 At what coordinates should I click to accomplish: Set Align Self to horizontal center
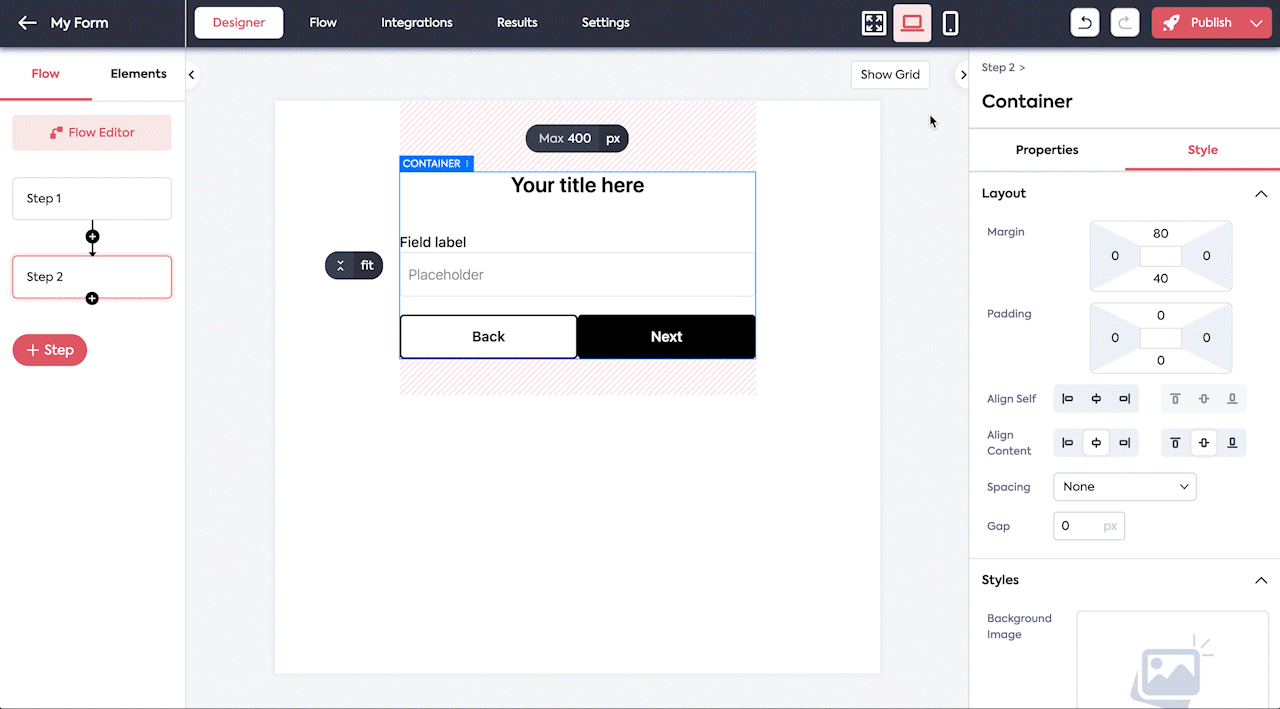point(1096,399)
